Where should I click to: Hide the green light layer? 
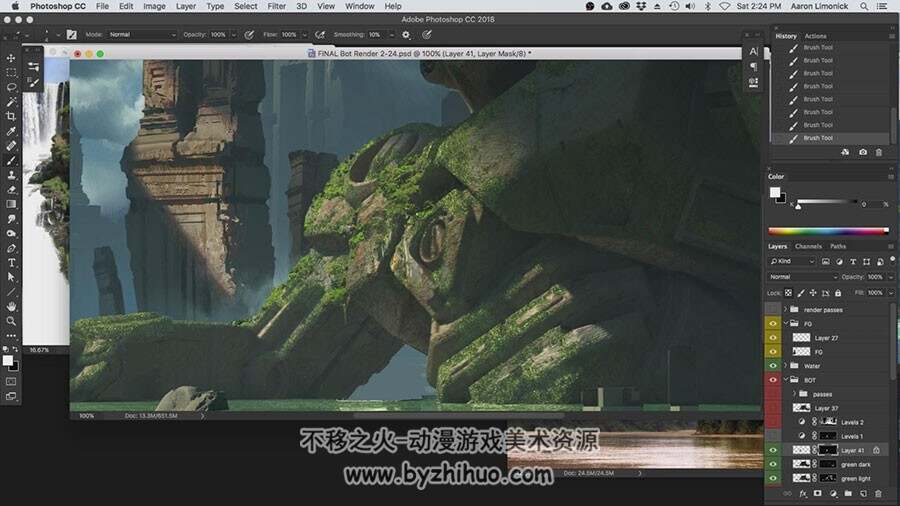tap(773, 478)
